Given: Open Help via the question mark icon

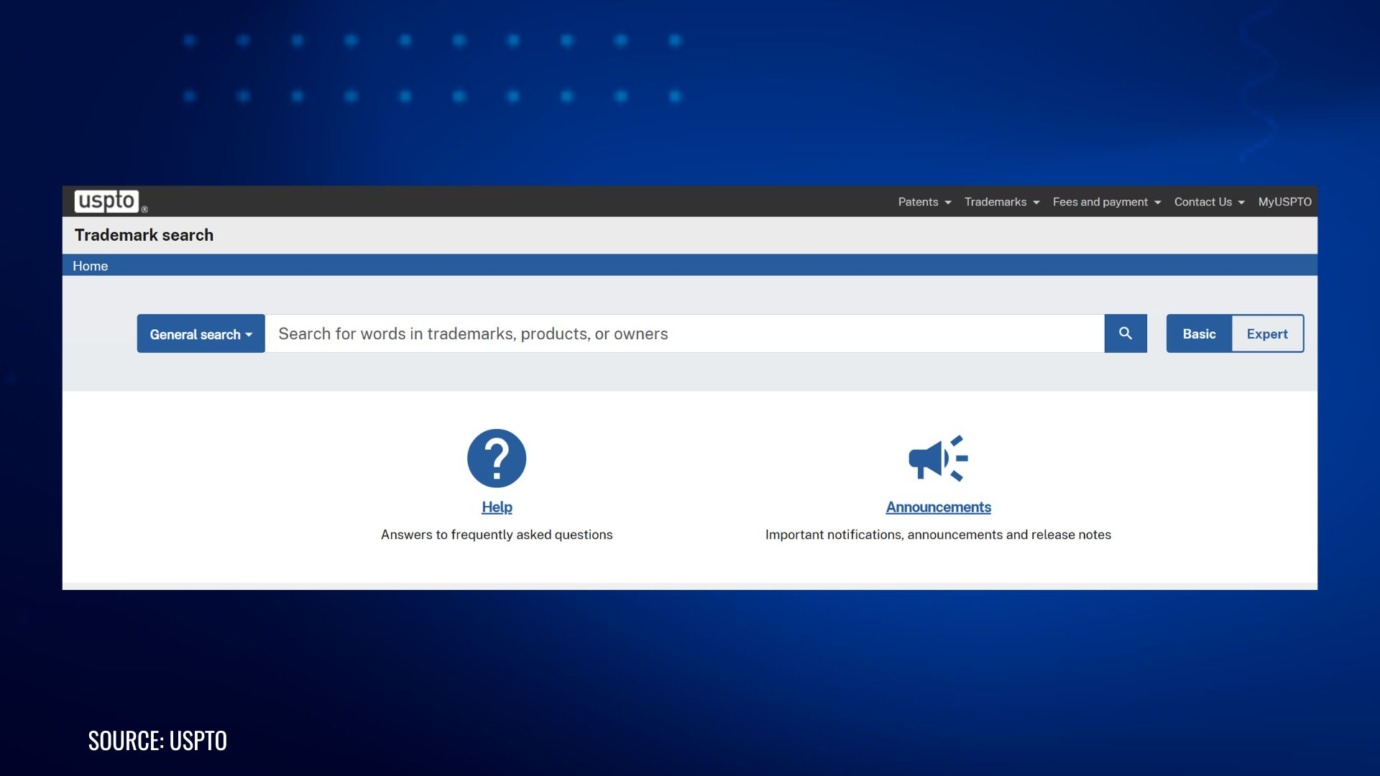Looking at the screenshot, I should tap(497, 457).
